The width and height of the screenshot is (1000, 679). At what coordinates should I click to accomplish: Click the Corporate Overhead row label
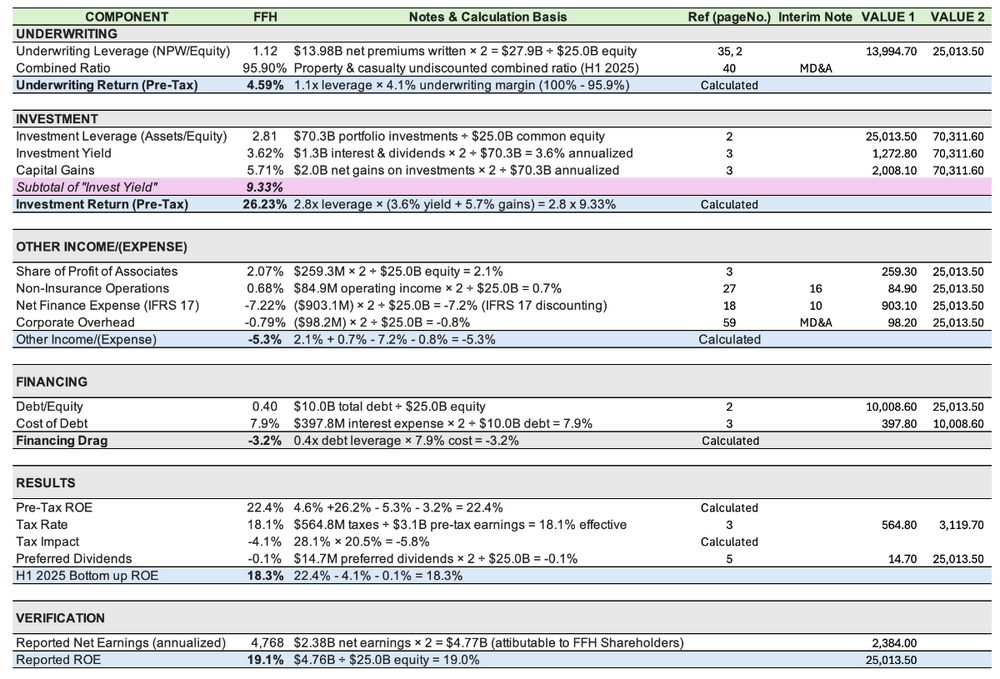click(75, 323)
